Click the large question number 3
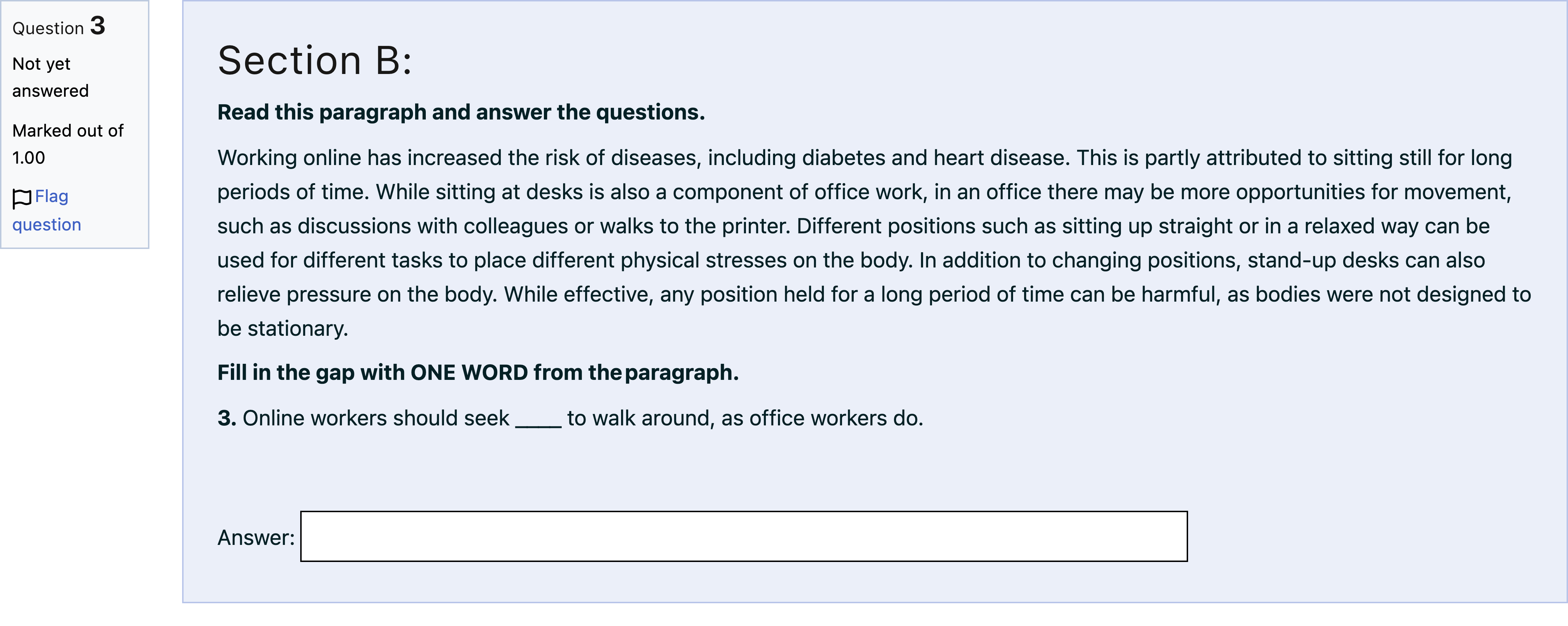The height and width of the screenshot is (626, 1568). 97,26
